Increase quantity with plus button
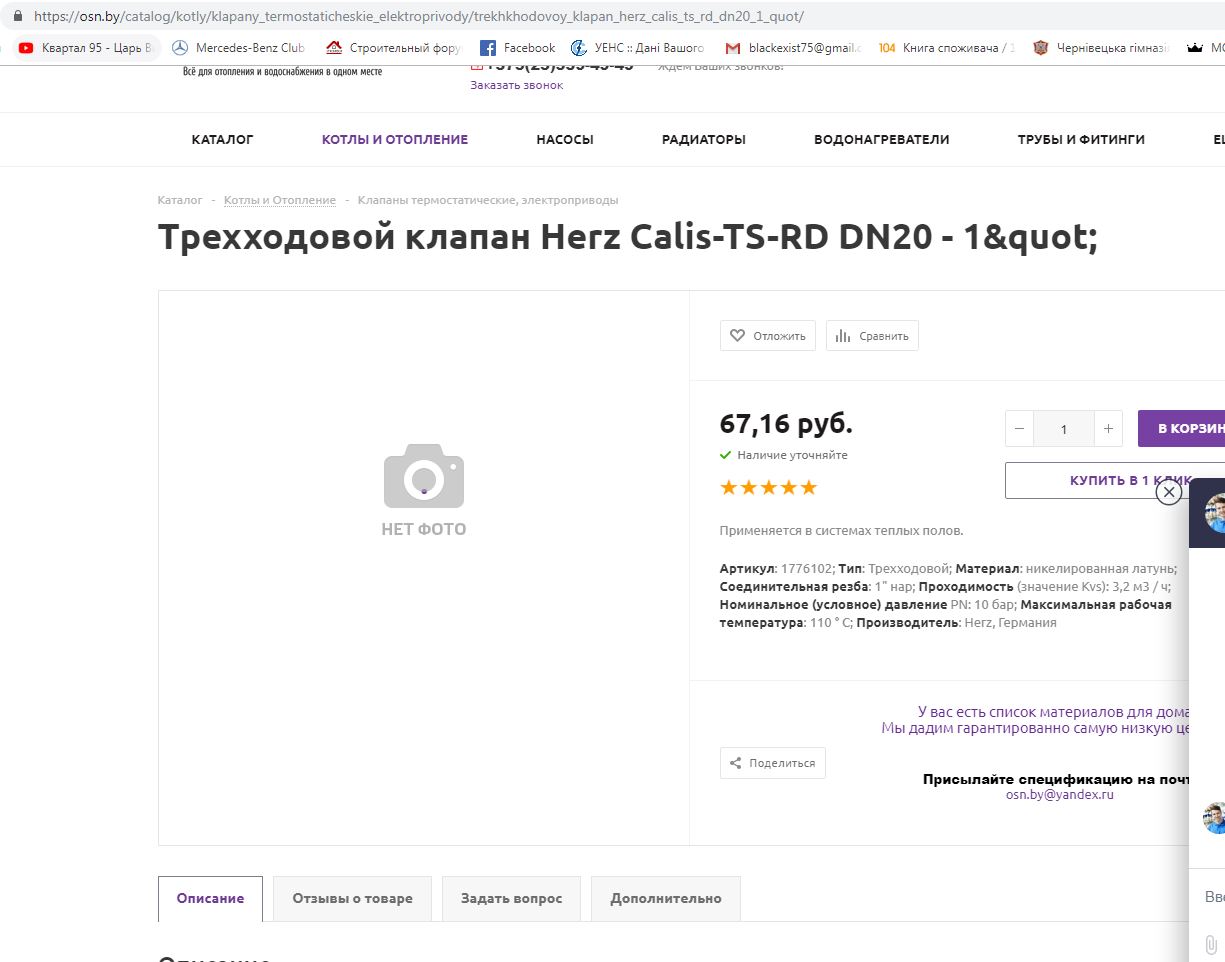1225x962 pixels. [x=1108, y=429]
